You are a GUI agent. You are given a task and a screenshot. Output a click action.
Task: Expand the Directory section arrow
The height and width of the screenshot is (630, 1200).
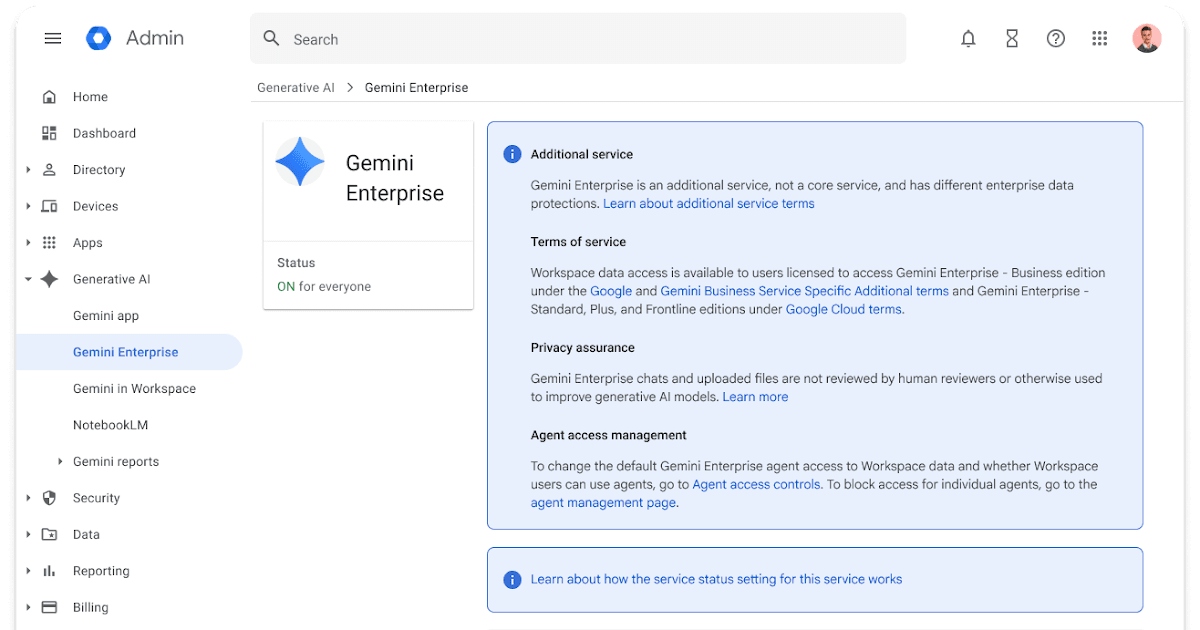(x=29, y=170)
